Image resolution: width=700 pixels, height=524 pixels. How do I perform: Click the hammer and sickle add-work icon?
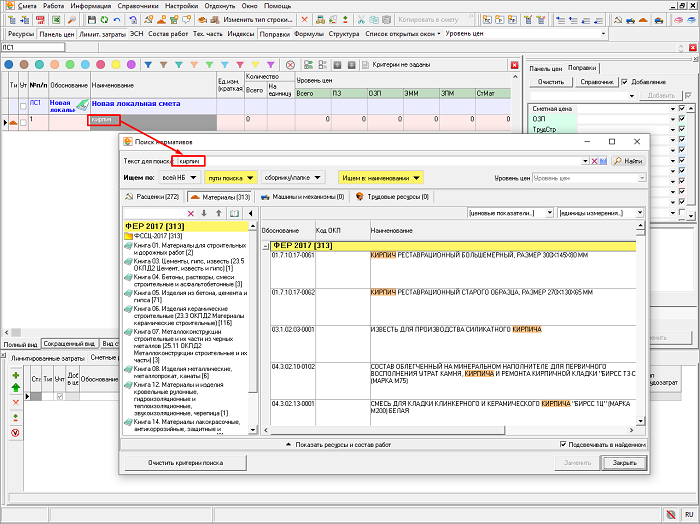click(149, 20)
